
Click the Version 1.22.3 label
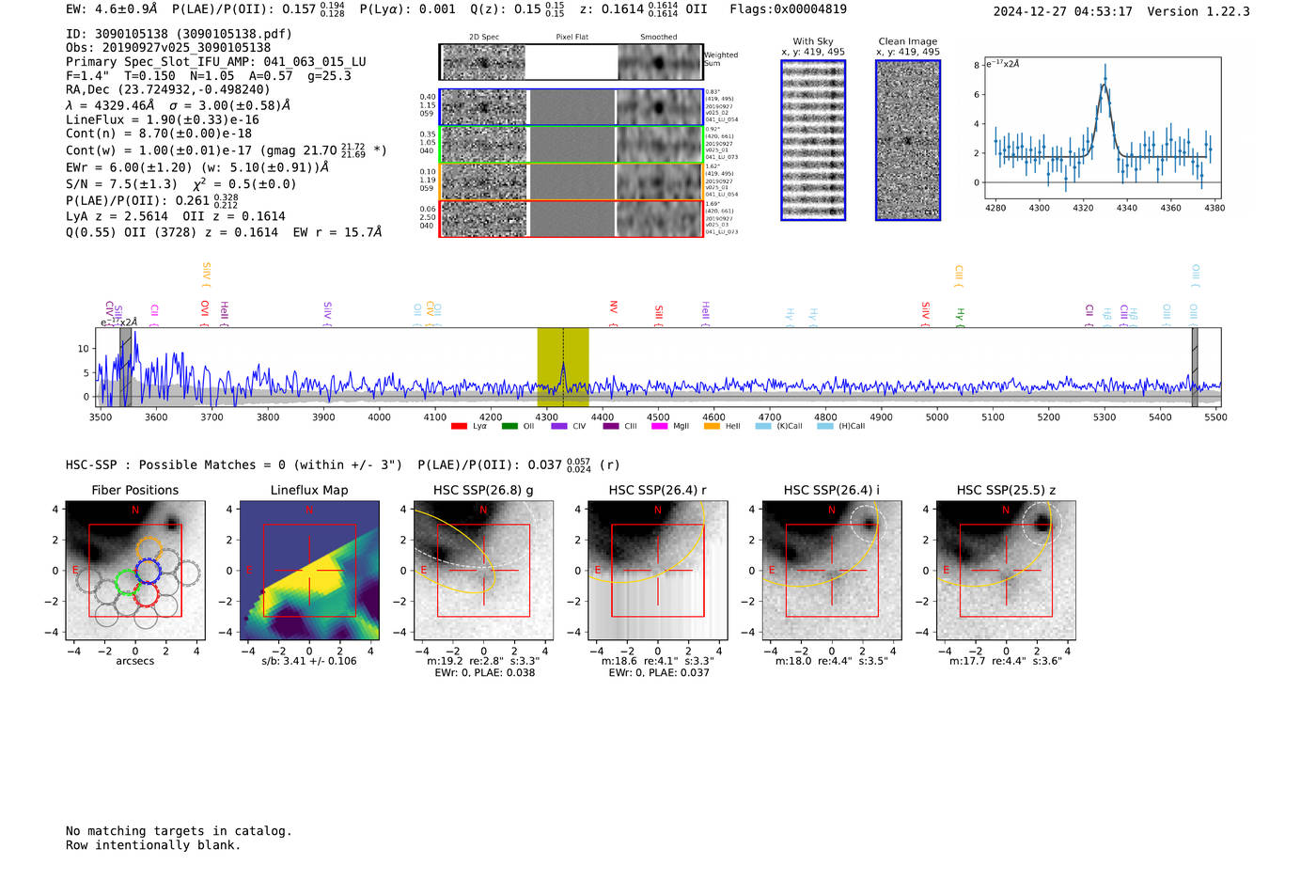click(1199, 12)
